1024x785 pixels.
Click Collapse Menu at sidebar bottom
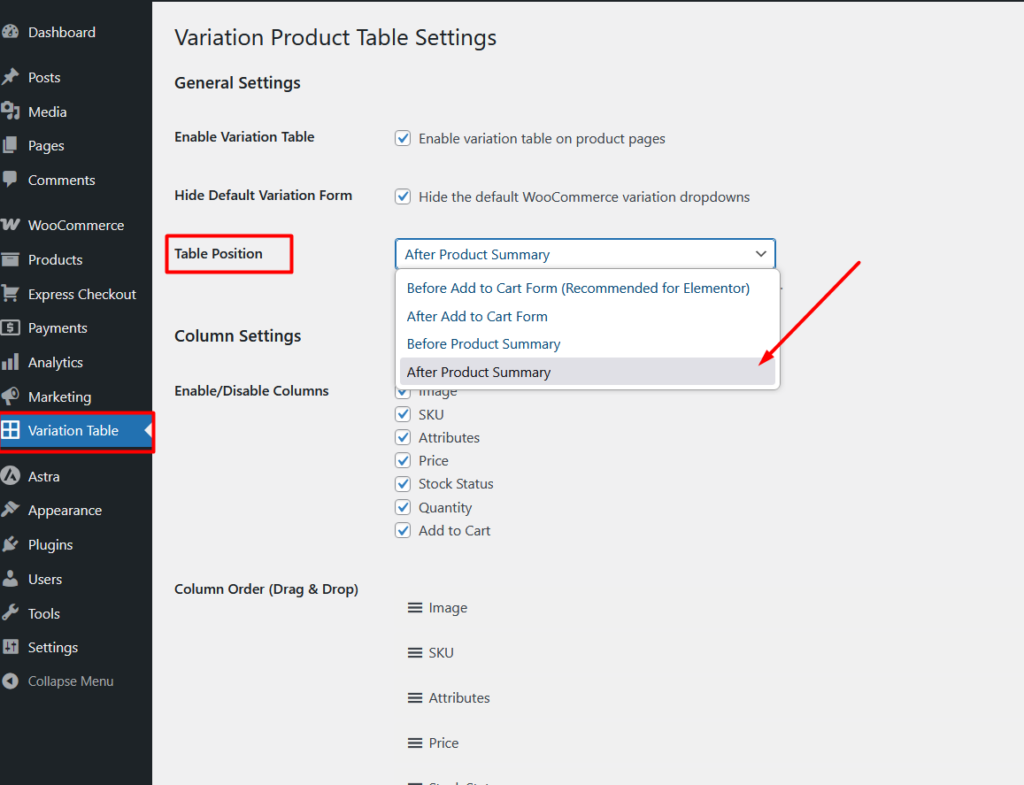pos(70,681)
